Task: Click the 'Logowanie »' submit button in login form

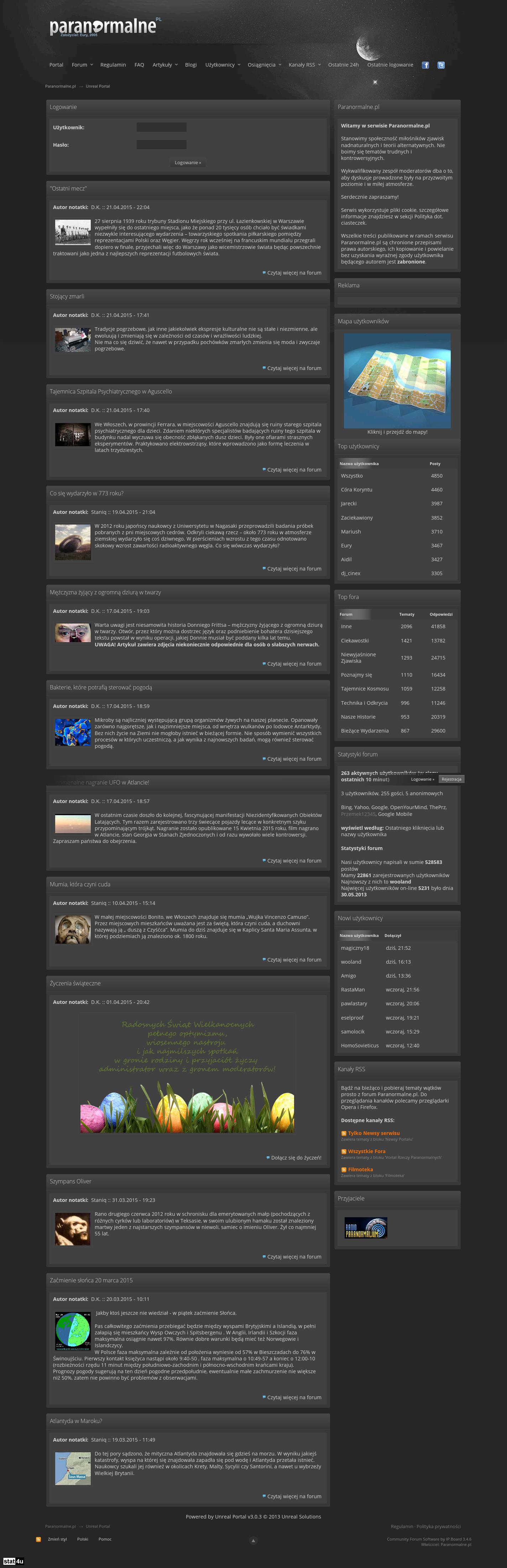Action: tap(188, 162)
